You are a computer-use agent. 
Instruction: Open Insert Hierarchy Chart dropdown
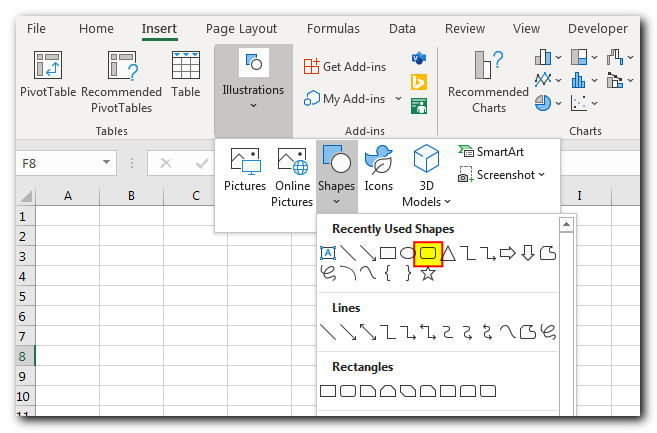pos(594,57)
